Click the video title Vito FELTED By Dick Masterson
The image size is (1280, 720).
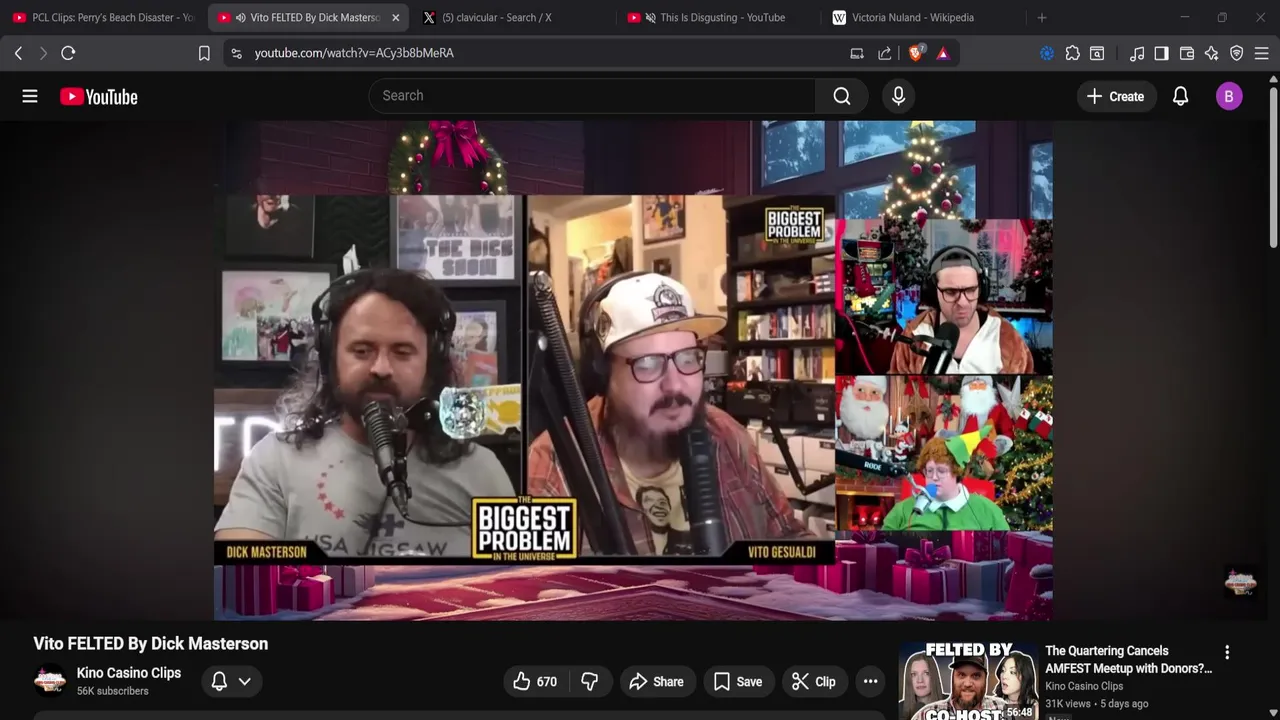pos(151,644)
